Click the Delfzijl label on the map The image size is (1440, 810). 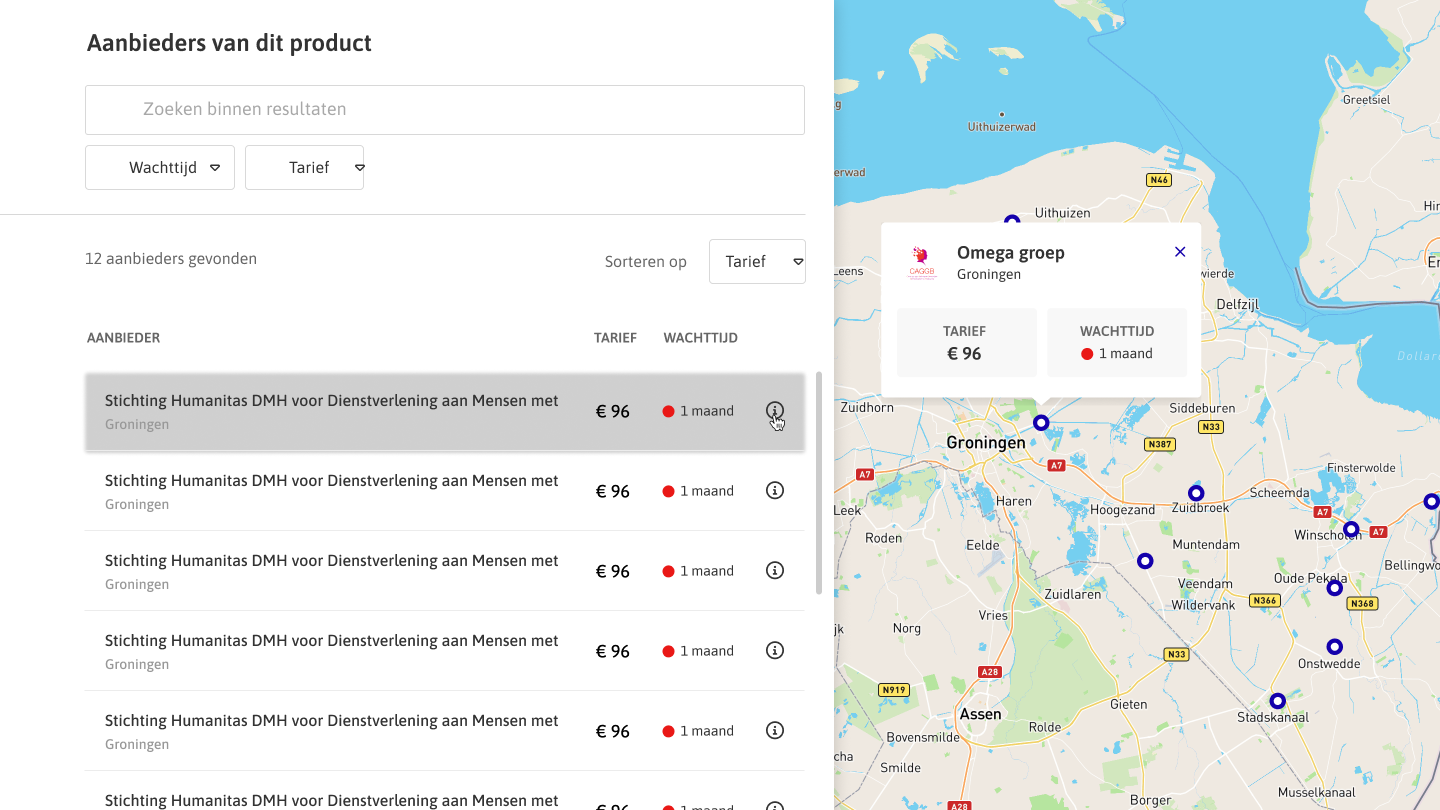coord(1238,304)
